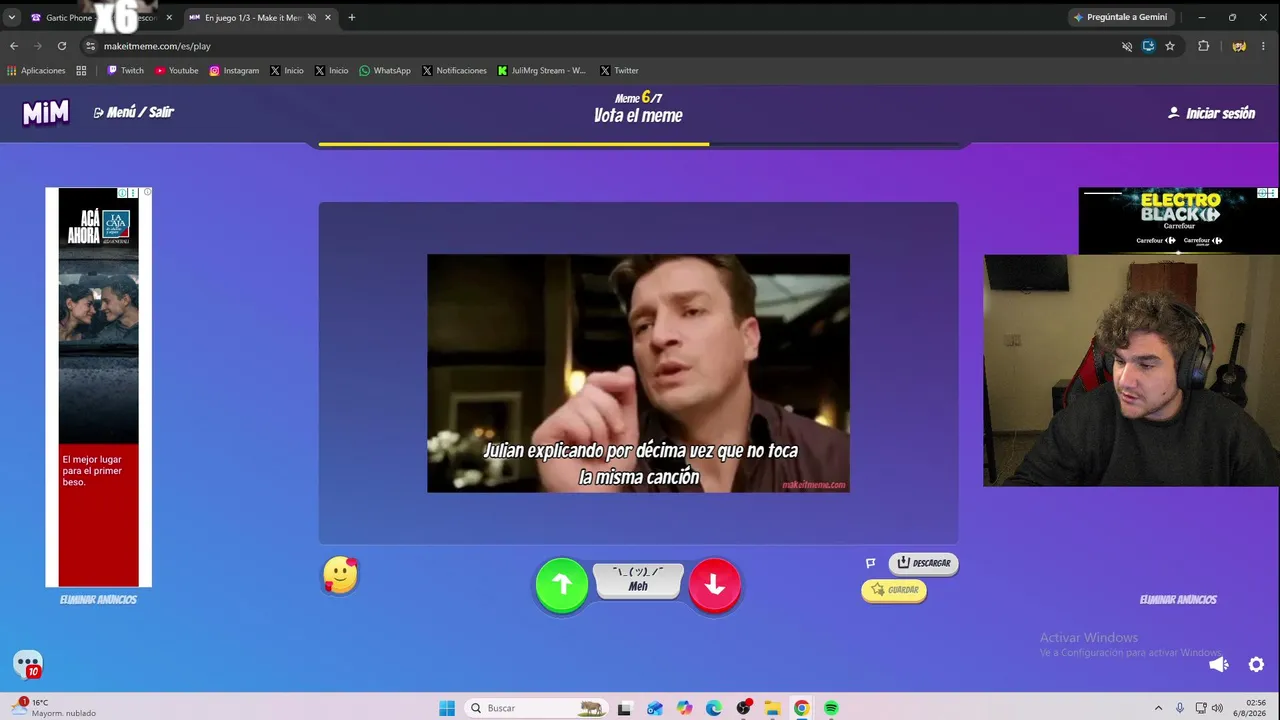The height and width of the screenshot is (720, 1280).
Task: Open ad choices info icon on left ad
Action: click(123, 193)
